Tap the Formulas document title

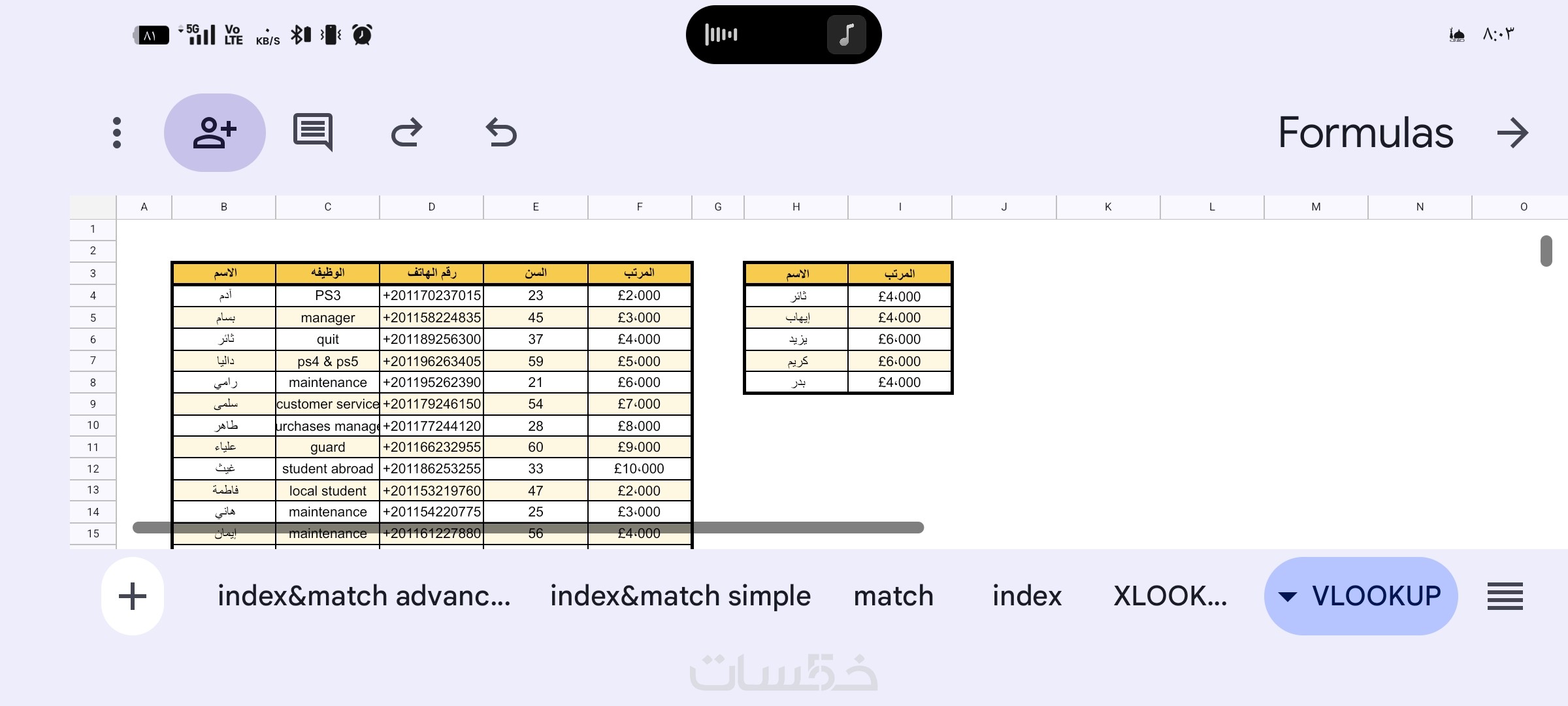[x=1365, y=133]
